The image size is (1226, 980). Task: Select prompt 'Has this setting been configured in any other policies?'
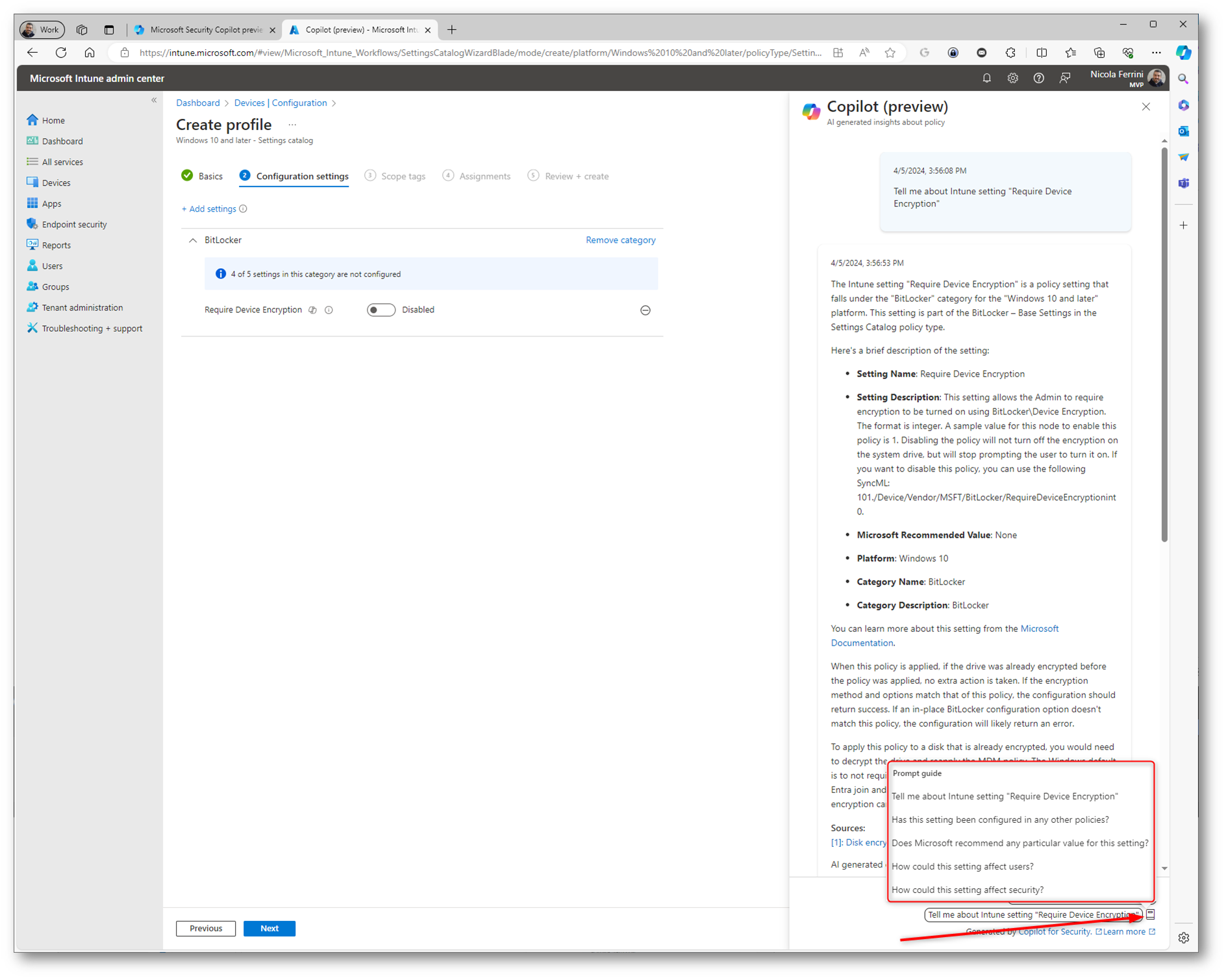click(999, 820)
